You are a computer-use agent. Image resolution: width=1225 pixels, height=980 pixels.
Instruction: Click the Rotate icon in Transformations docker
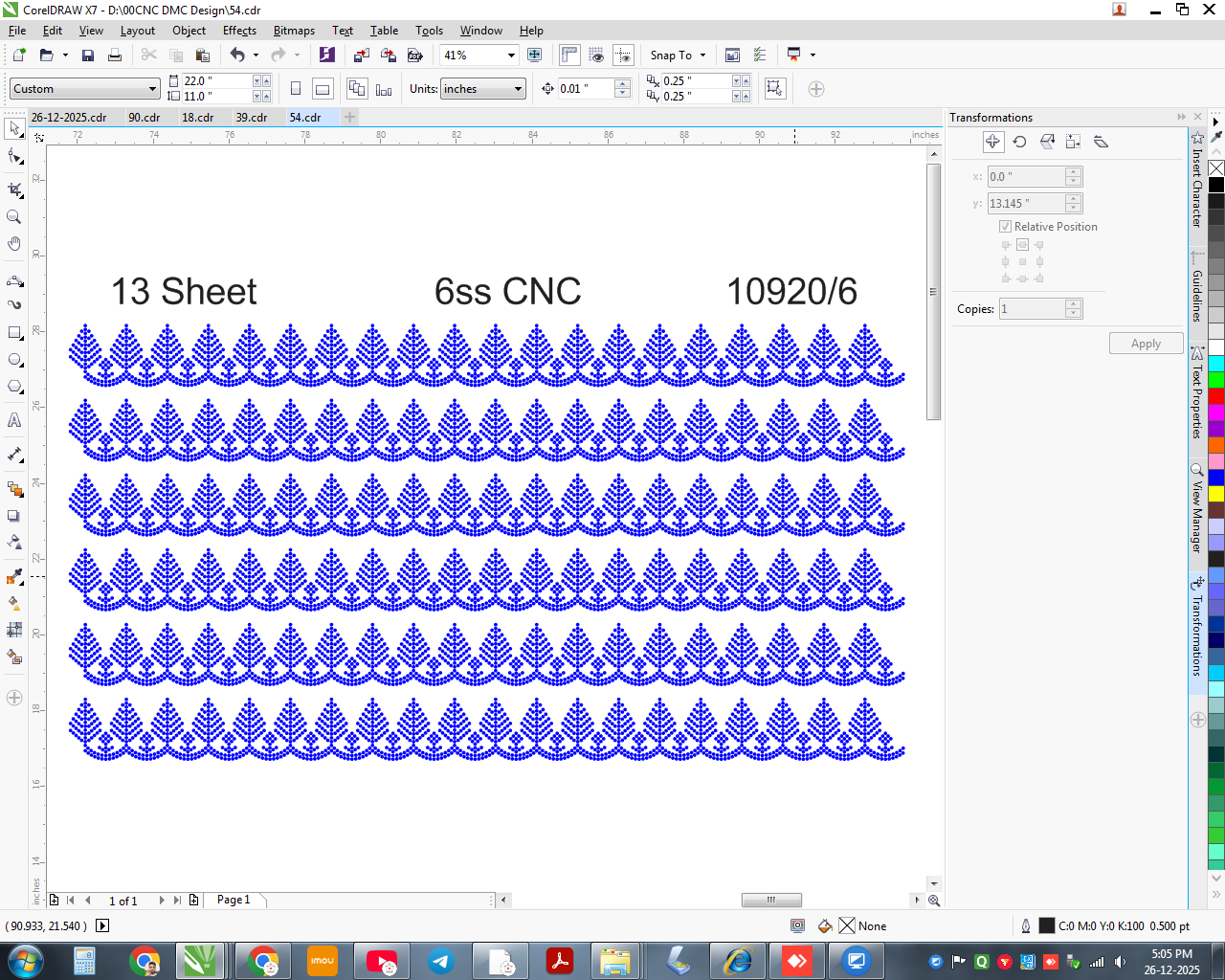1020,142
